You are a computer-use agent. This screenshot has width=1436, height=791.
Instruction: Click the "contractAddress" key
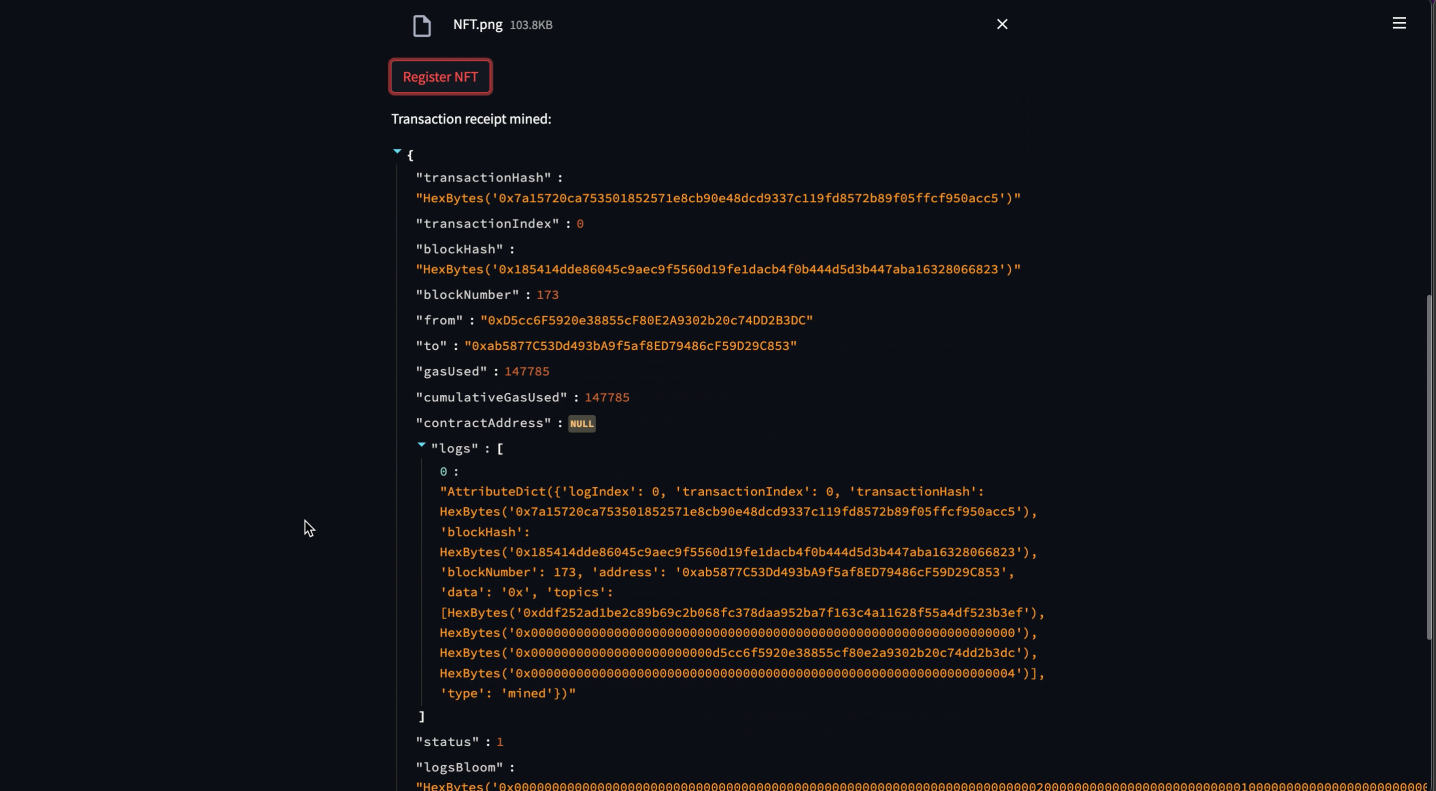484,423
